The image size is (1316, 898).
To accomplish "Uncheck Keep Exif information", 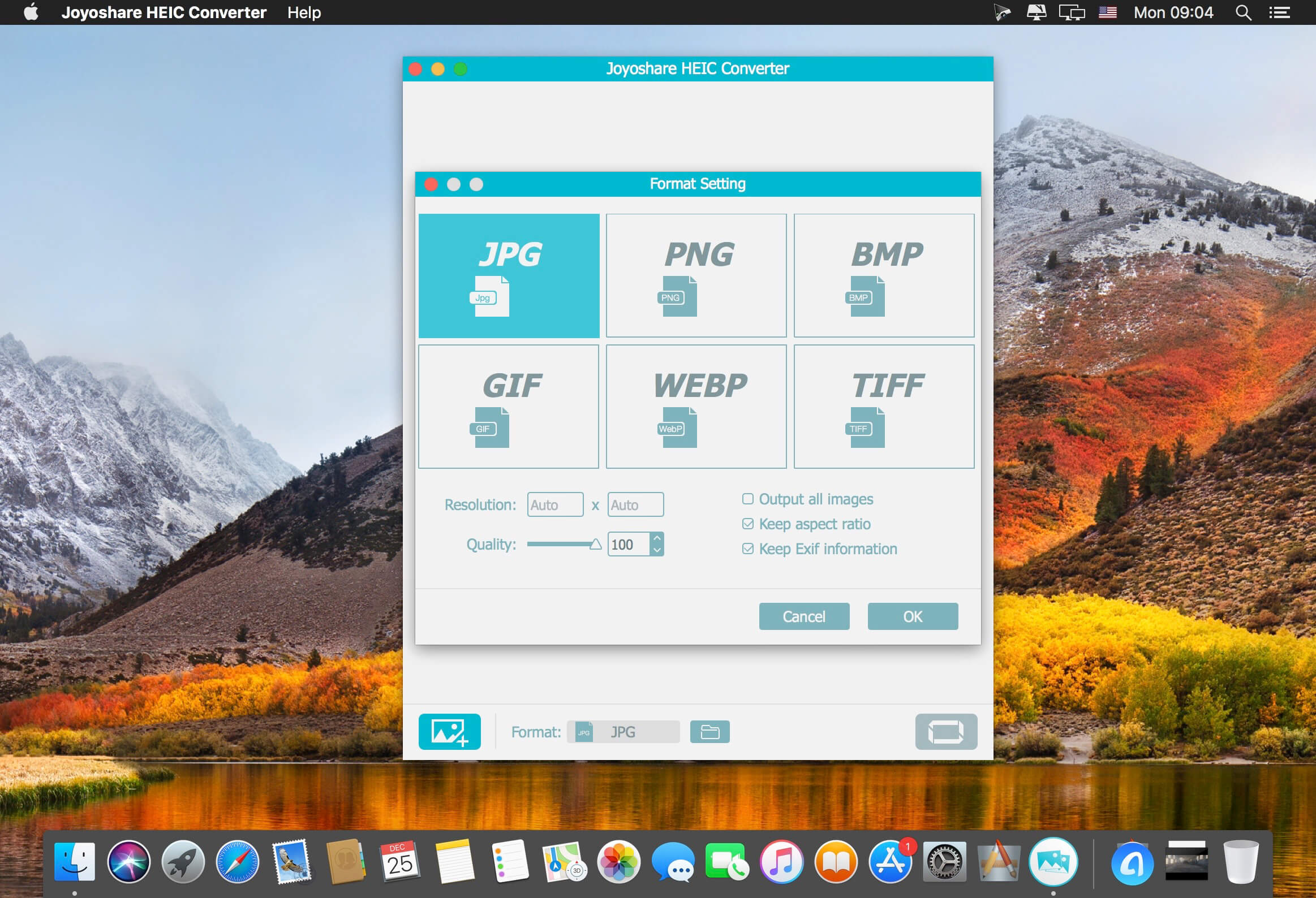I will point(747,549).
